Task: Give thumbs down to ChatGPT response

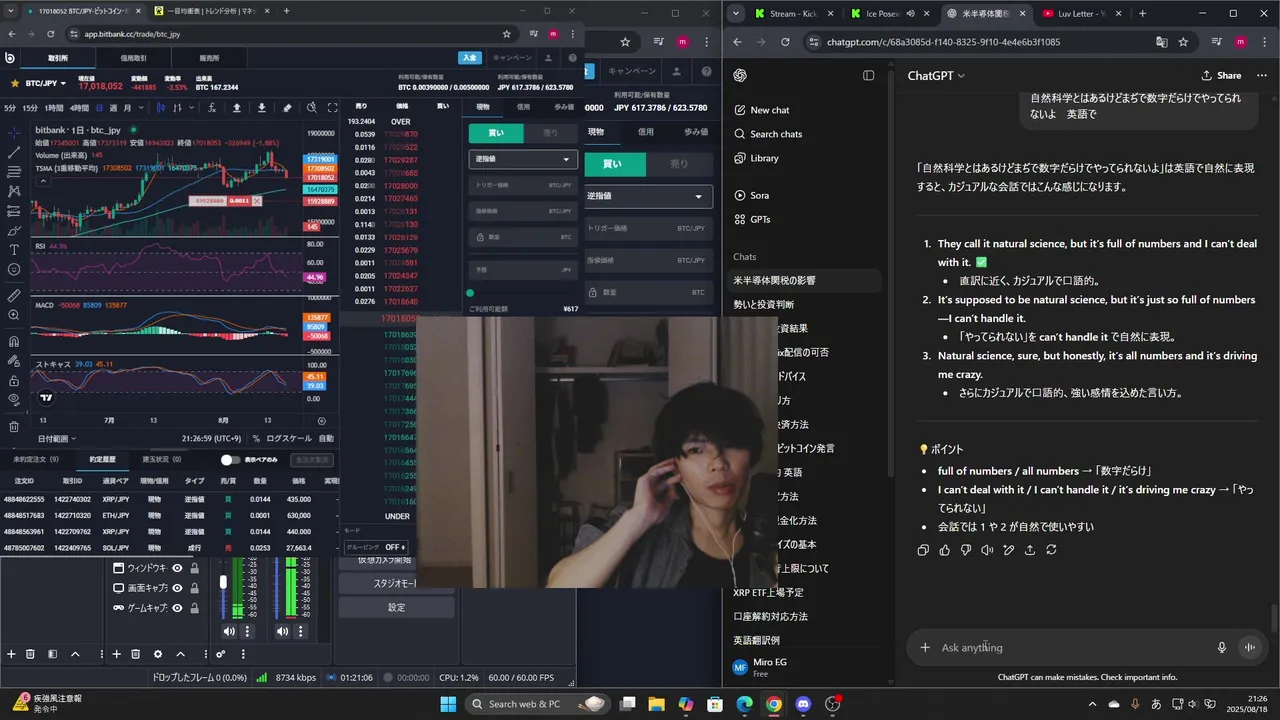Action: pos(966,550)
